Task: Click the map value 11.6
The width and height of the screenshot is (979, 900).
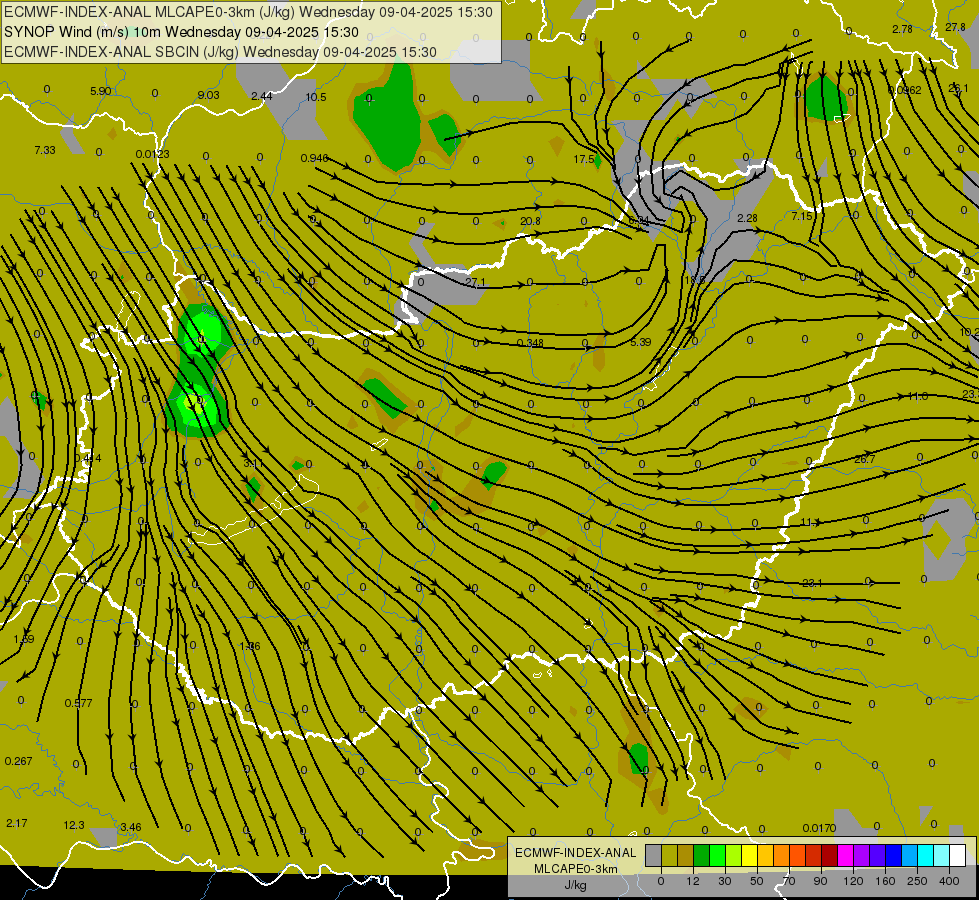Action: [x=917, y=397]
